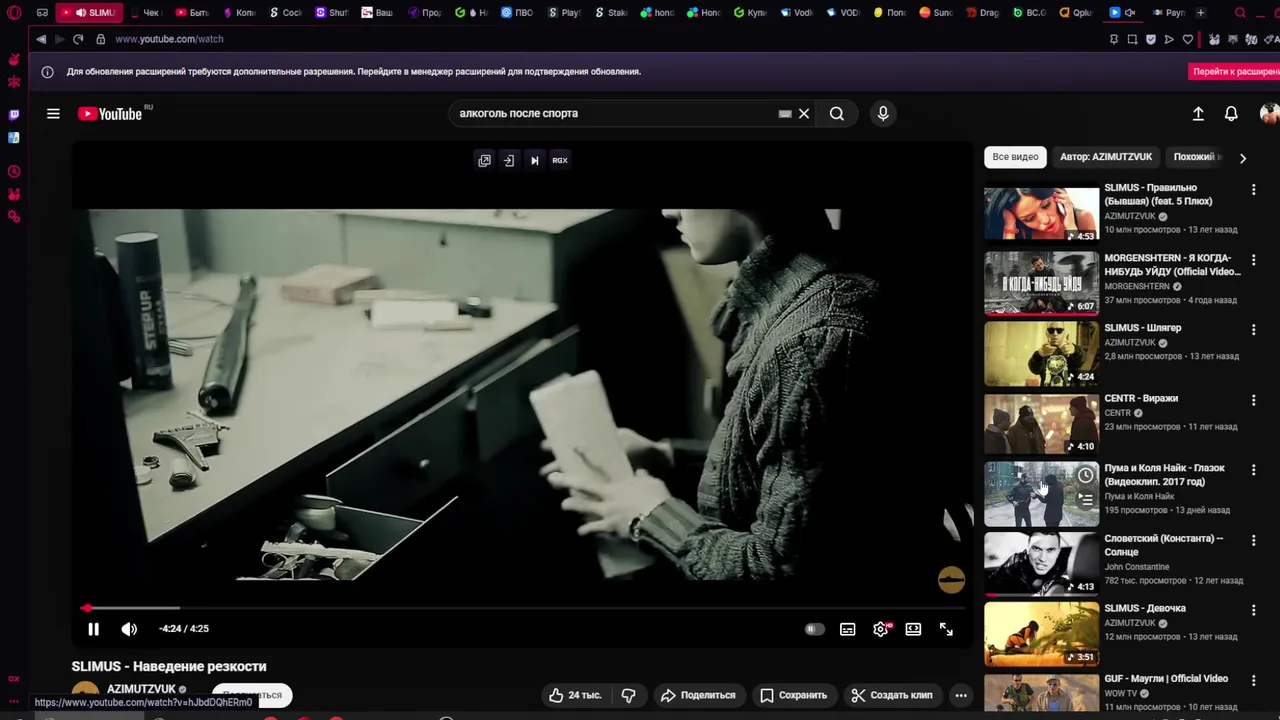Open options for 'CENTR - Виражи' video
The image size is (1280, 720).
pyautogui.click(x=1253, y=400)
